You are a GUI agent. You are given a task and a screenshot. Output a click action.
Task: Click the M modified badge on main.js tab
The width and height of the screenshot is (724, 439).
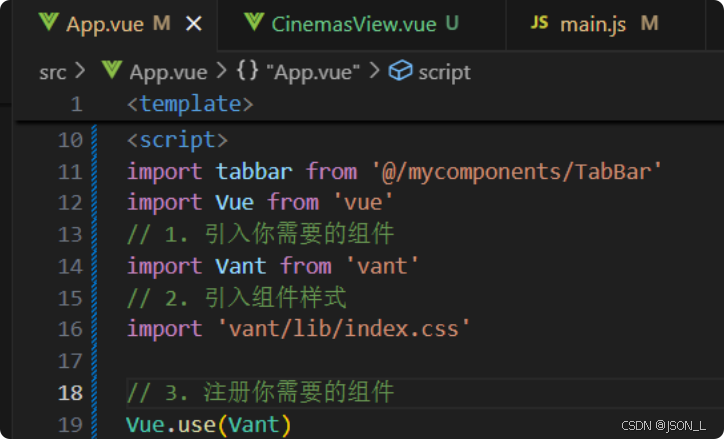click(x=649, y=24)
